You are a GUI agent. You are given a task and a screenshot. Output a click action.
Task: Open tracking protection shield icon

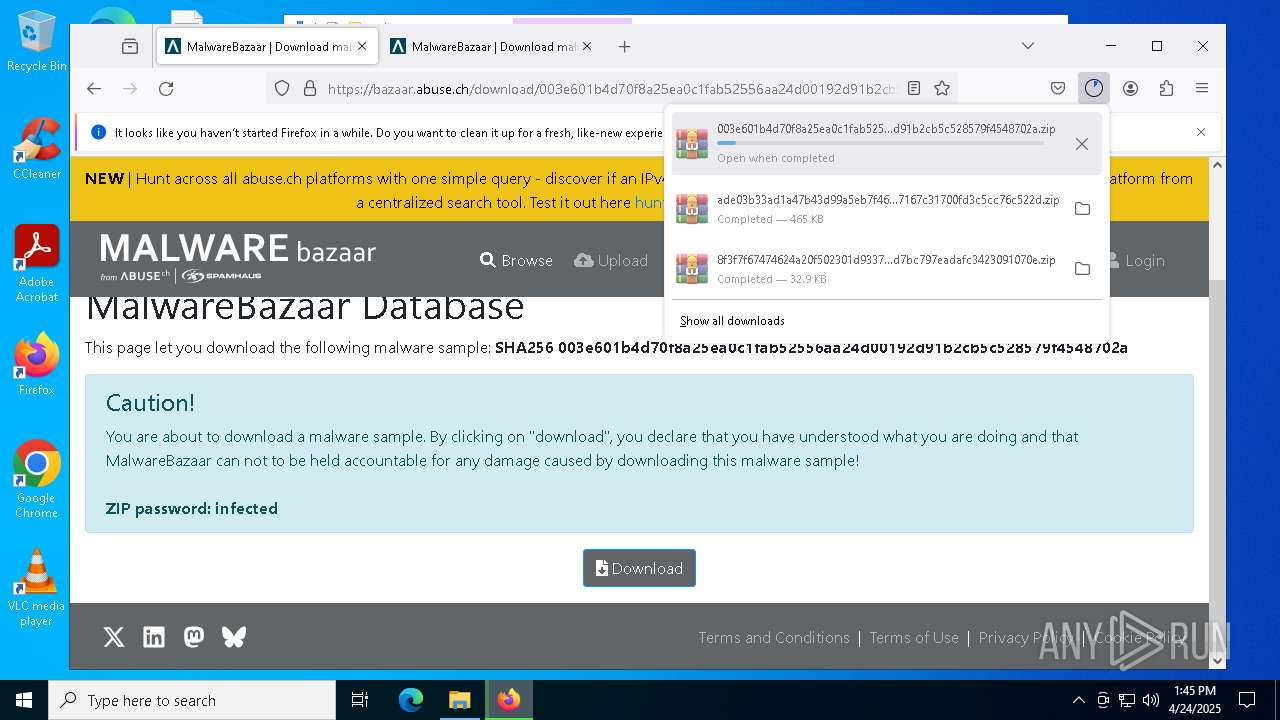pyautogui.click(x=282, y=88)
